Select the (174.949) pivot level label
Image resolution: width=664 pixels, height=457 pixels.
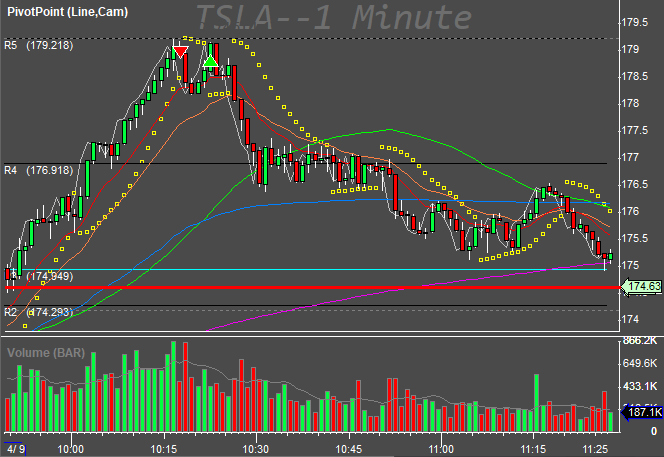[x=50, y=277]
